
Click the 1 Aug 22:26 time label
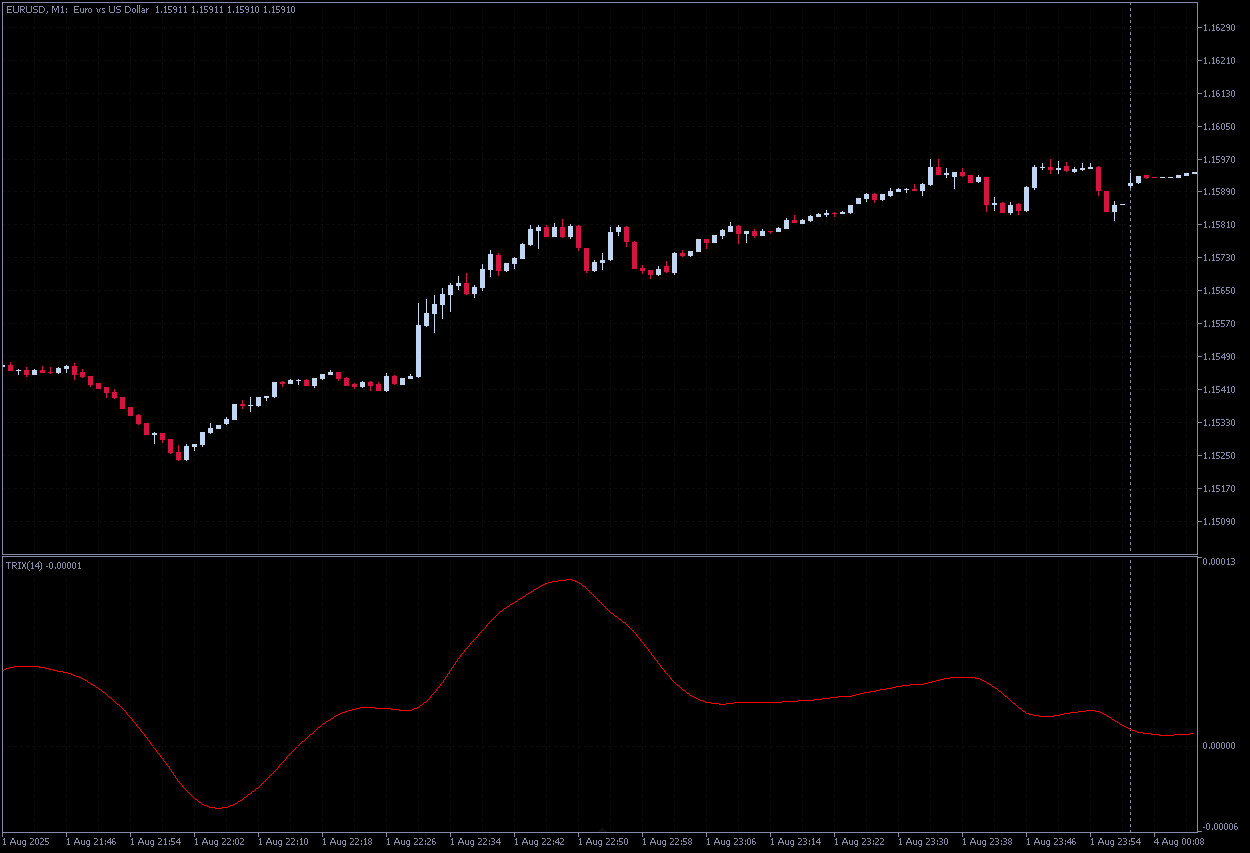[x=412, y=842]
